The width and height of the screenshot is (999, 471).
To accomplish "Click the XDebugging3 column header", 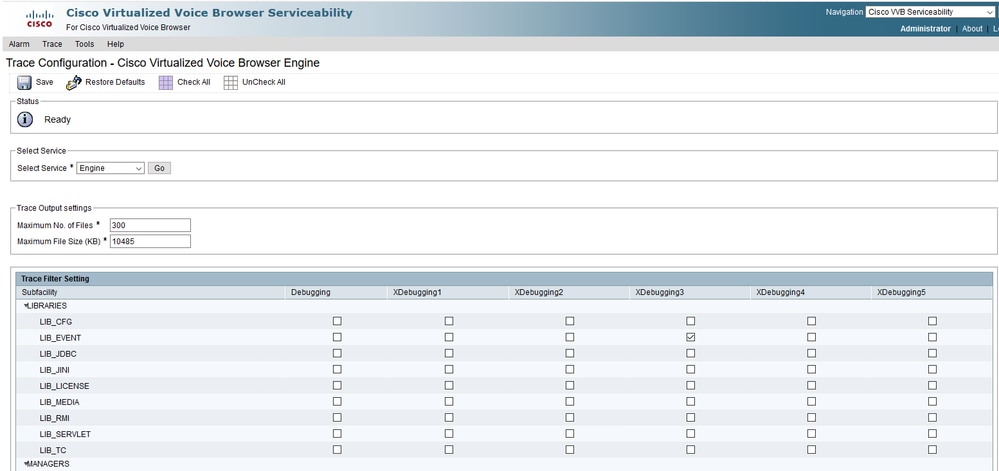I will [659, 292].
